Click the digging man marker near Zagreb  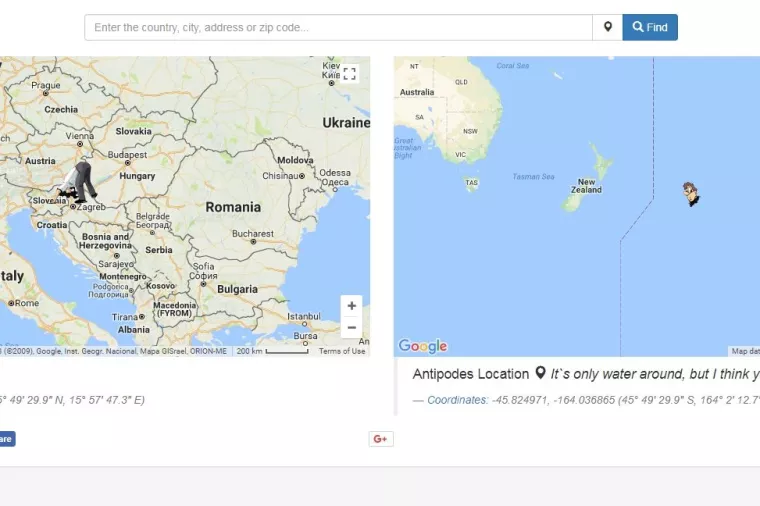tap(79, 183)
